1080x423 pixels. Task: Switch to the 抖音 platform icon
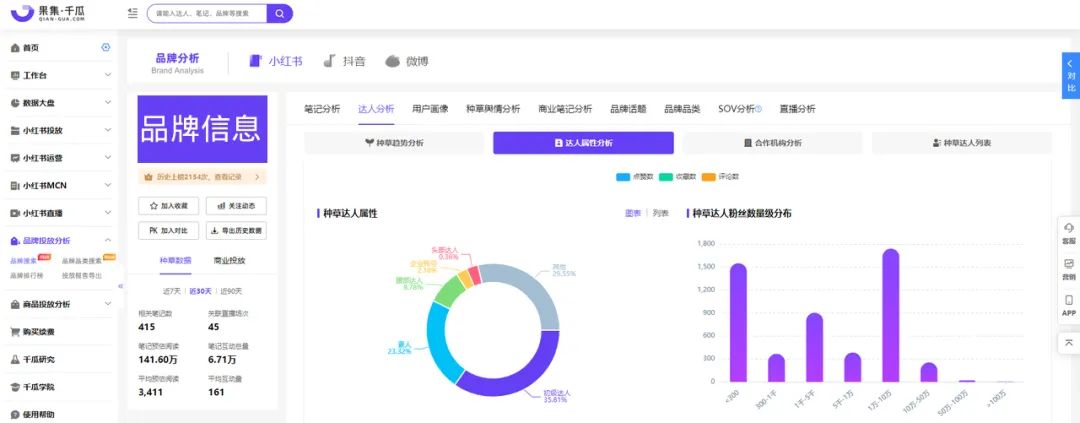tap(344, 61)
